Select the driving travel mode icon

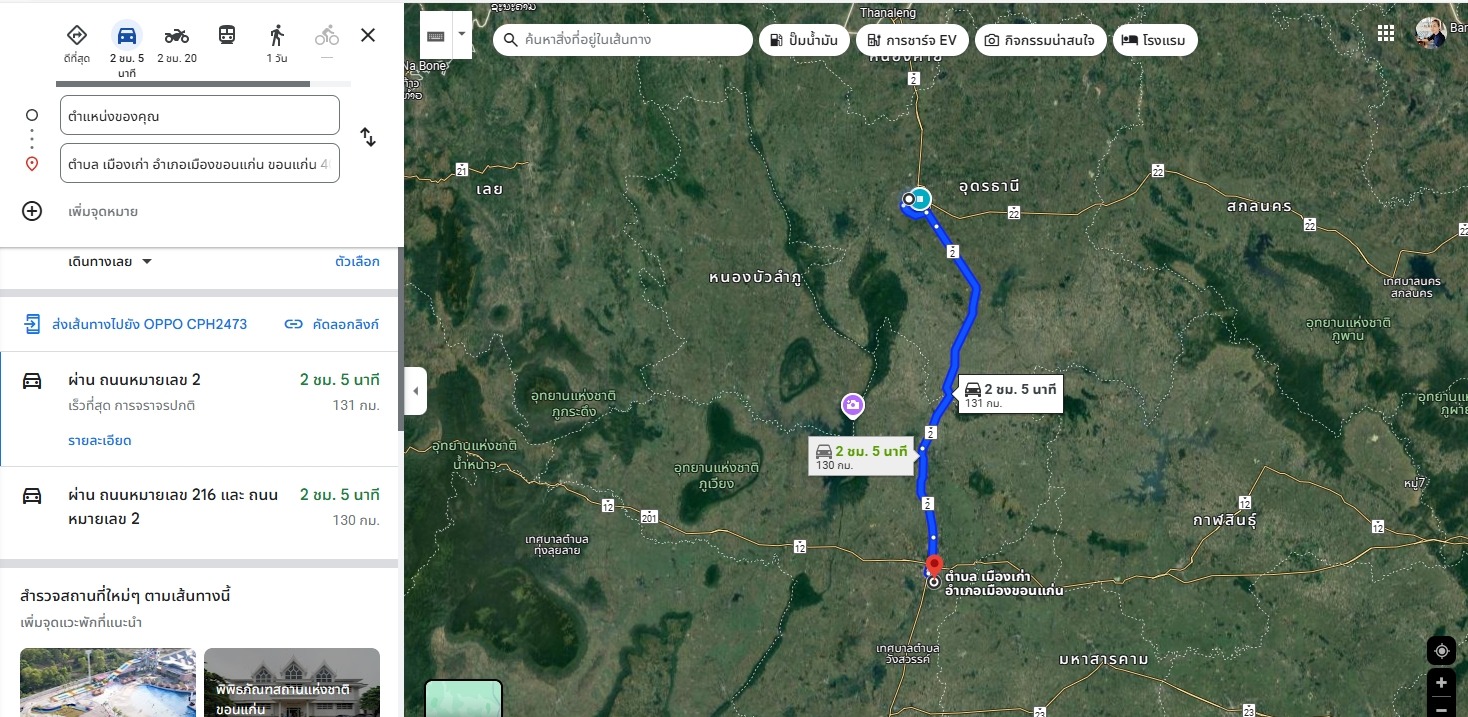pyautogui.click(x=127, y=36)
